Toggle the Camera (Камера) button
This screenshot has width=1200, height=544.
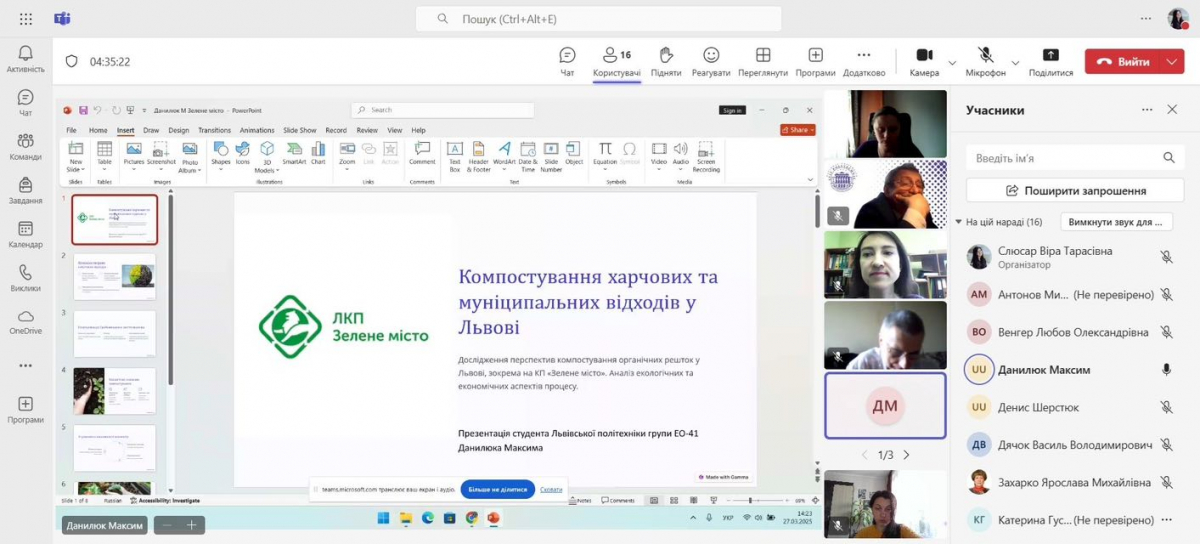pos(924,61)
